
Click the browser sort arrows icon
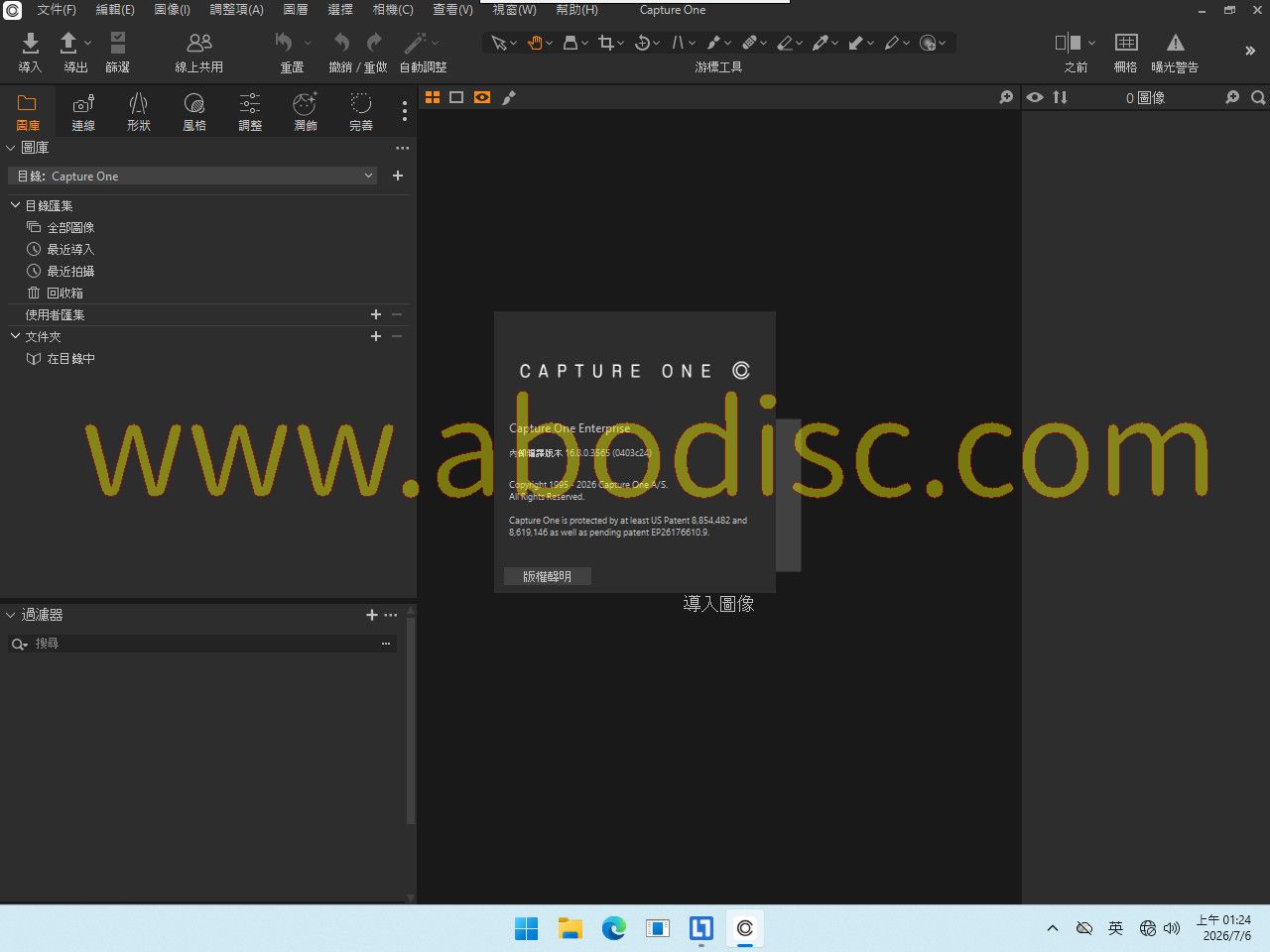click(x=1061, y=97)
